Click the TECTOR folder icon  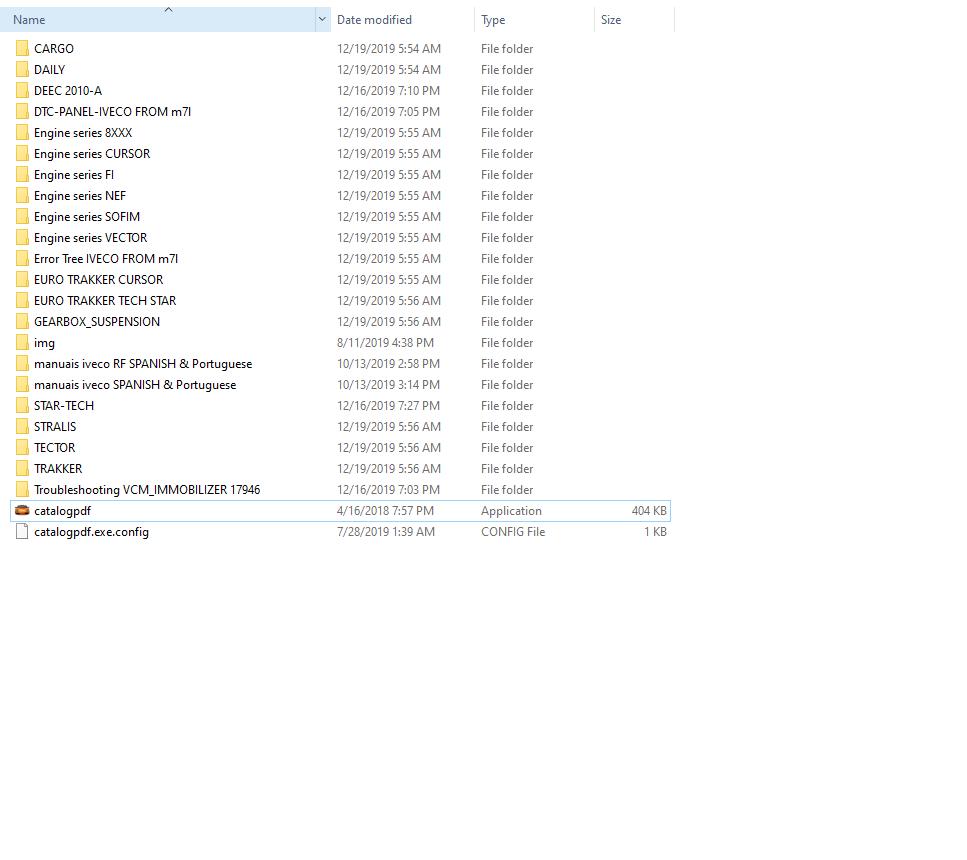22,447
